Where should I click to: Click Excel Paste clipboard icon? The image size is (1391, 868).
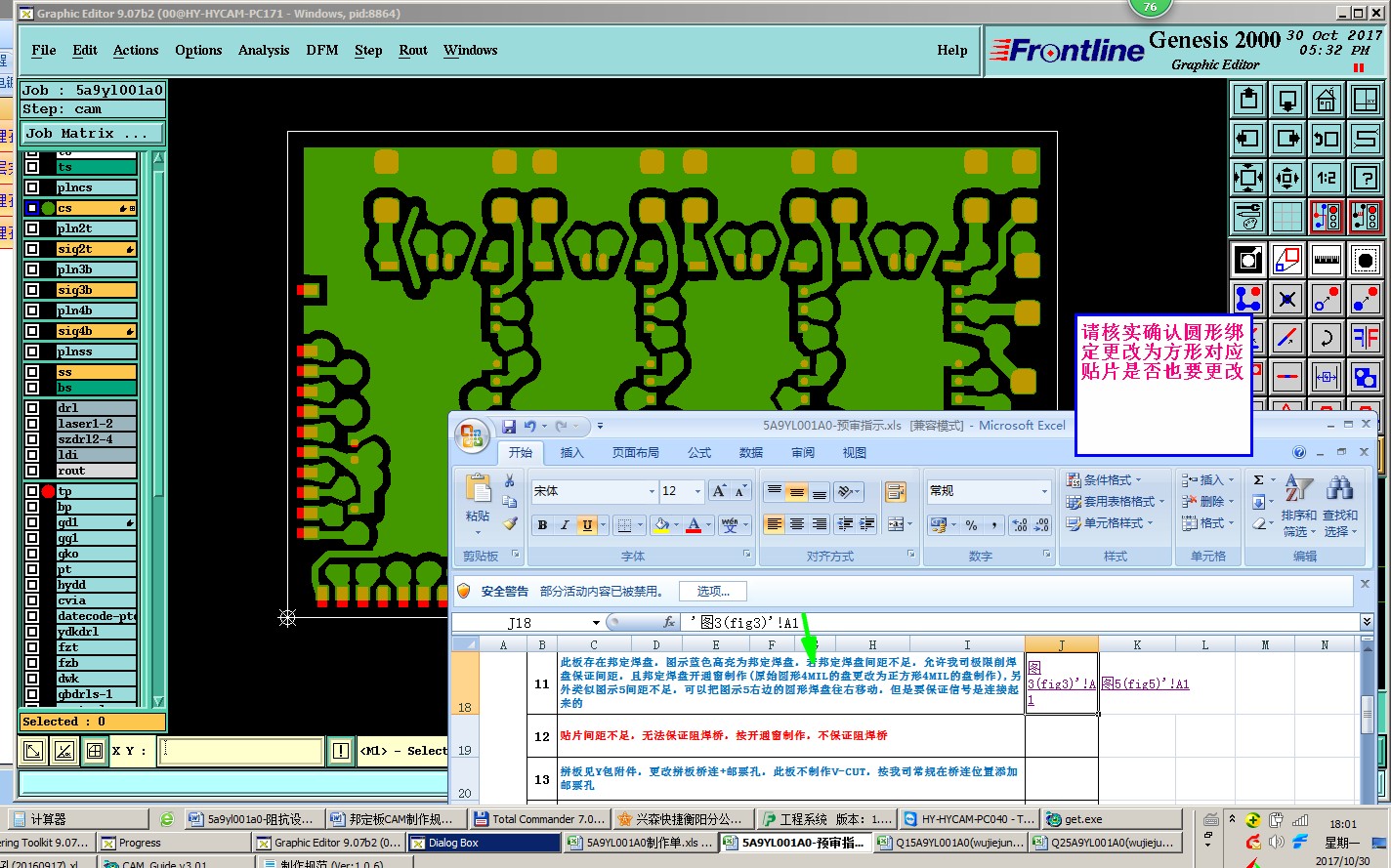point(478,490)
